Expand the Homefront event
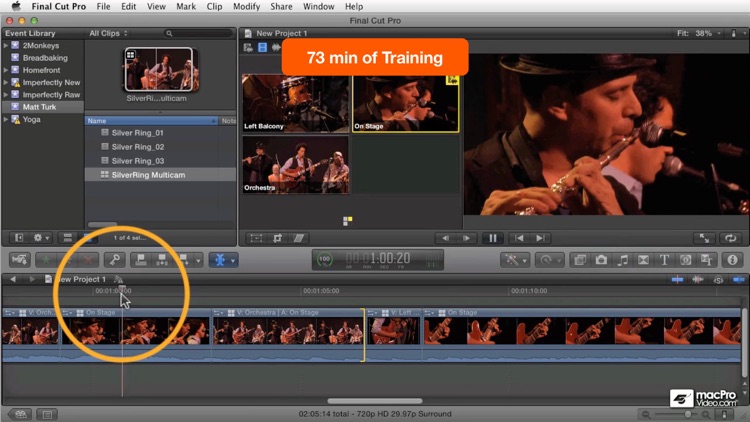Image resolution: width=750 pixels, height=422 pixels. pyautogui.click(x=6, y=70)
